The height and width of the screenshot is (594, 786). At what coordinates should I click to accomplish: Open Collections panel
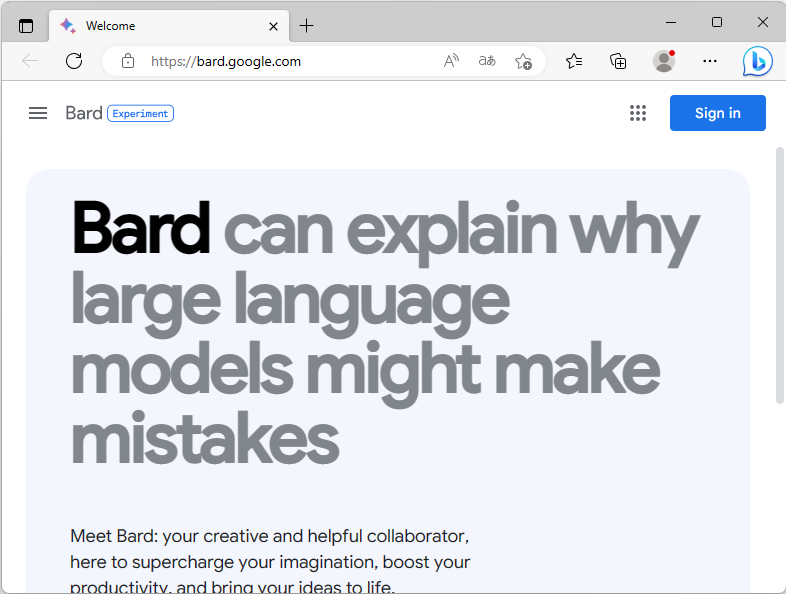[618, 61]
